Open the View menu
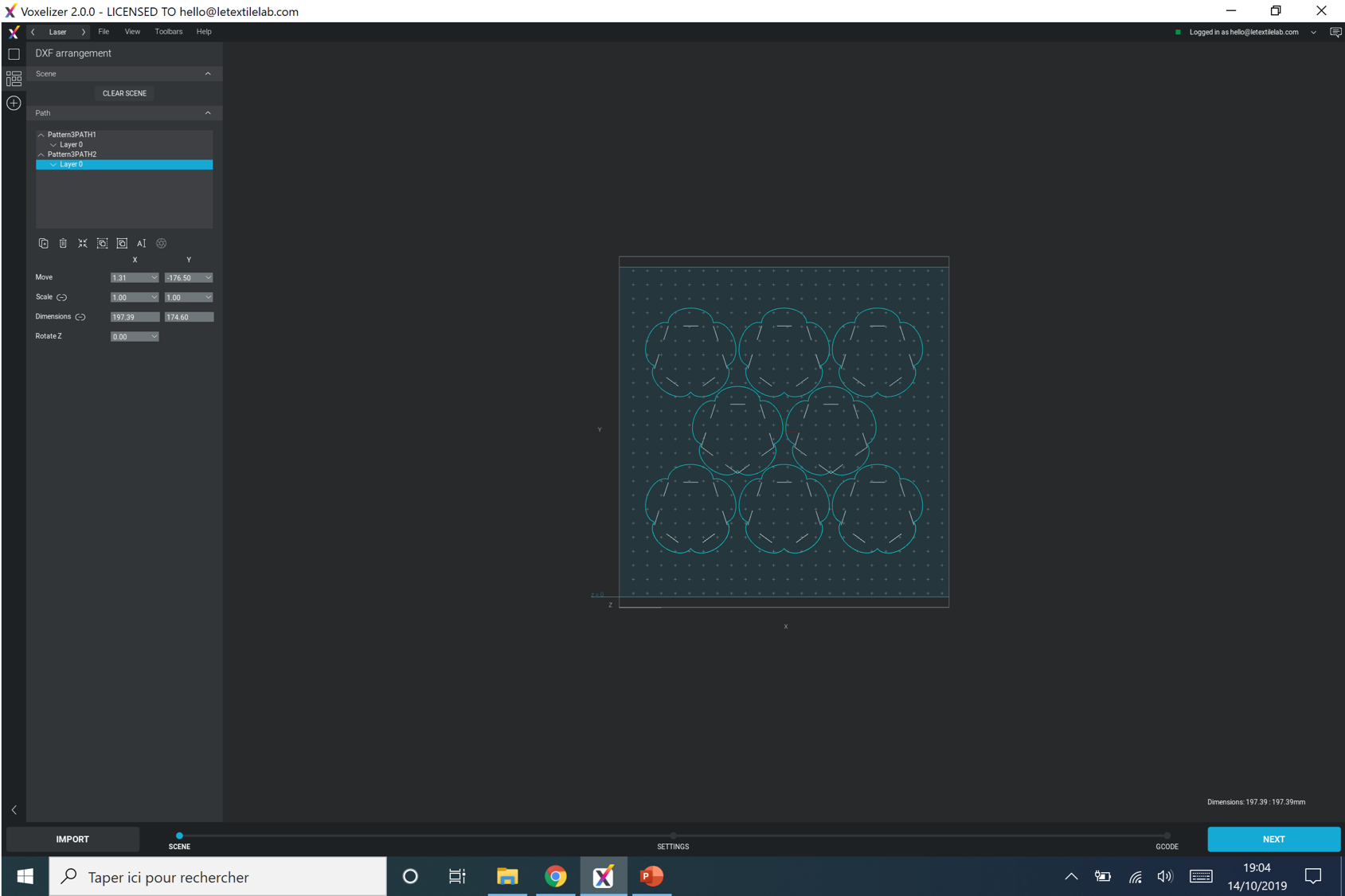 (132, 32)
